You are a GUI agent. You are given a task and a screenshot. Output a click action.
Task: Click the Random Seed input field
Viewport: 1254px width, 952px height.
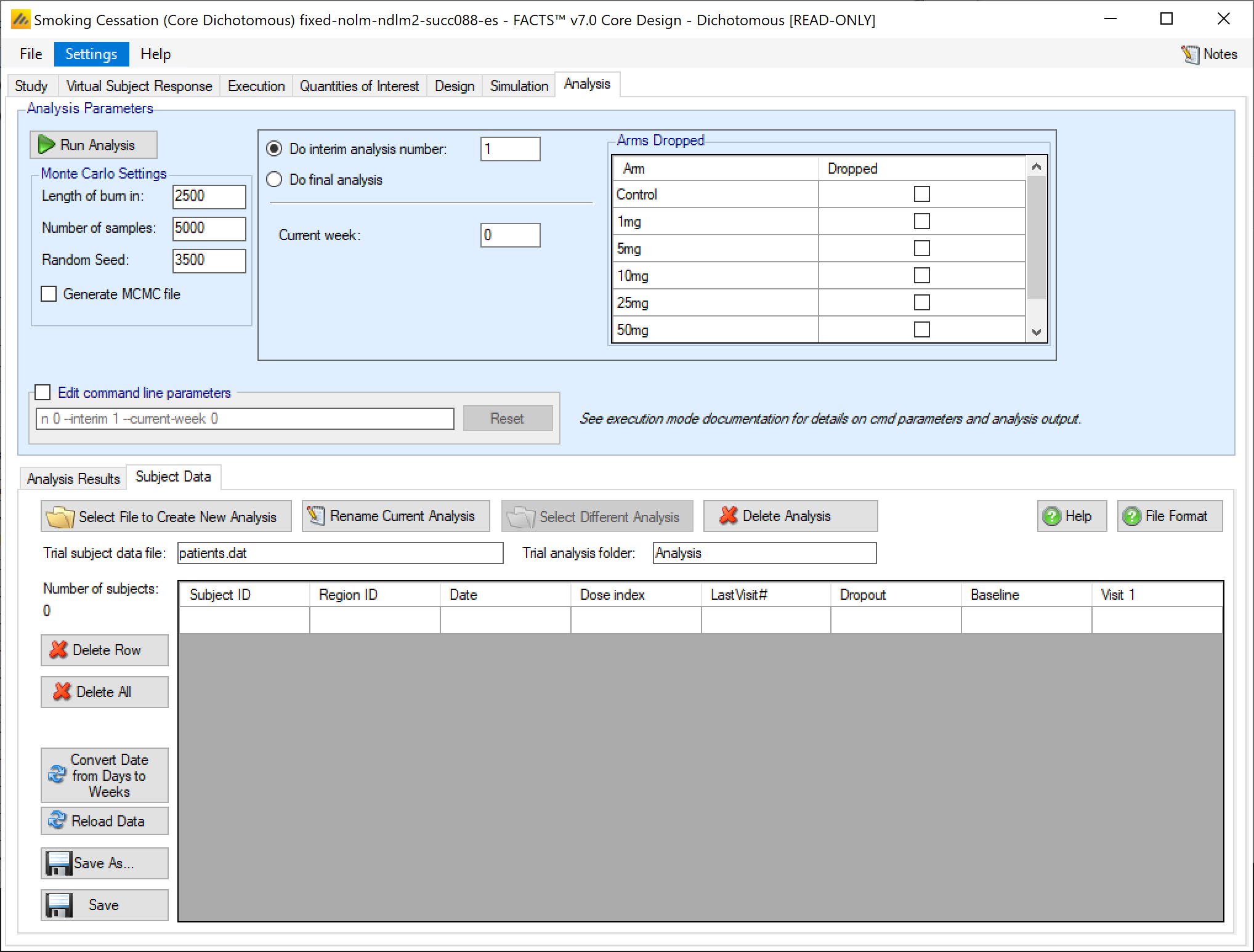[x=209, y=260]
